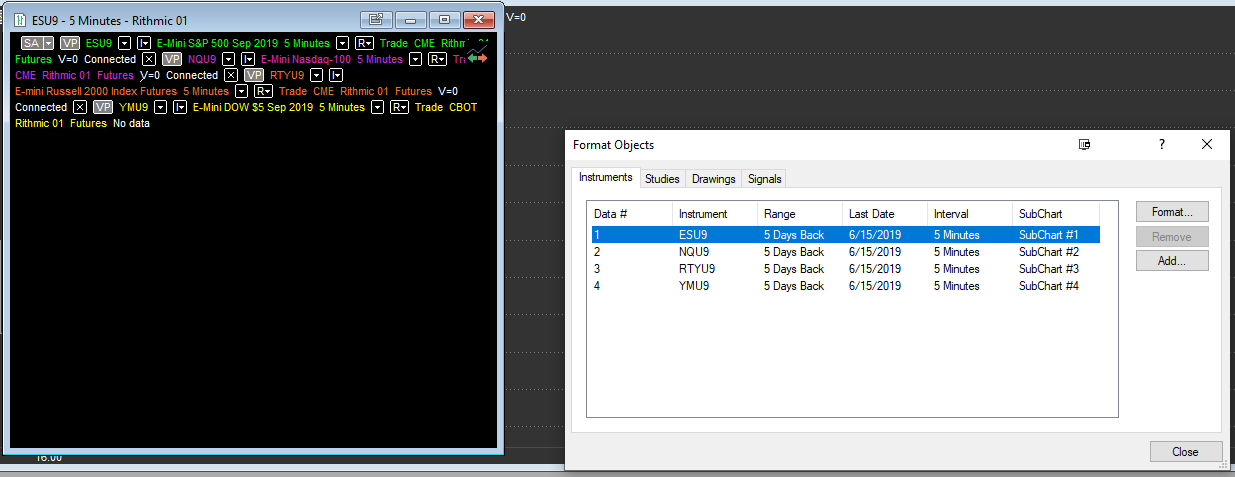Click the R range icon on the Russell 2000 line

[x=263, y=91]
